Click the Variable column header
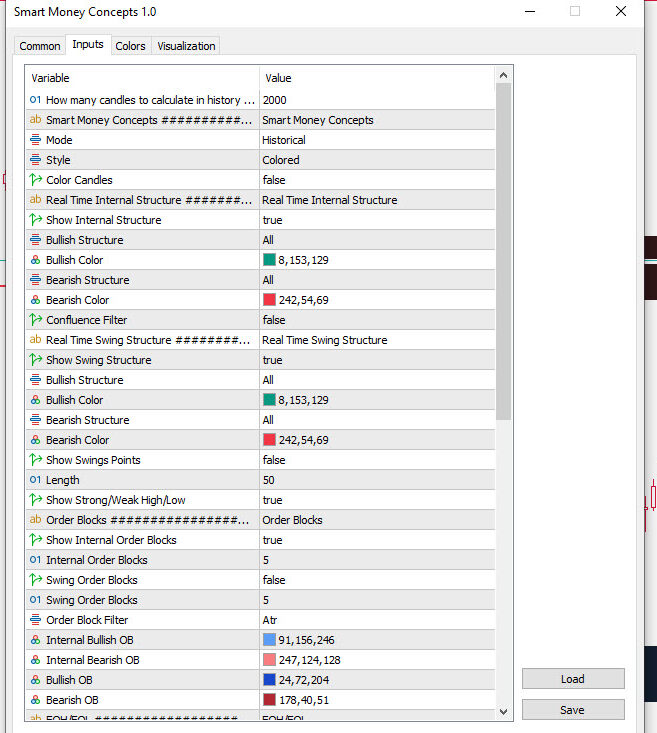657x733 pixels. (143, 78)
